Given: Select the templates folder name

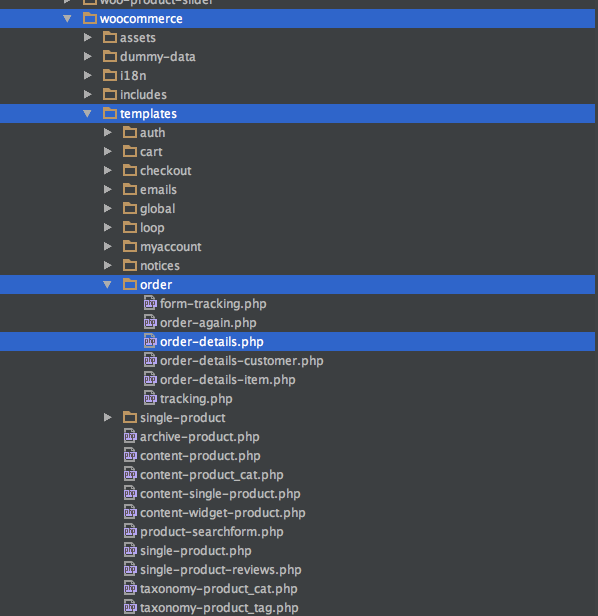Looking at the screenshot, I should click(x=149, y=114).
